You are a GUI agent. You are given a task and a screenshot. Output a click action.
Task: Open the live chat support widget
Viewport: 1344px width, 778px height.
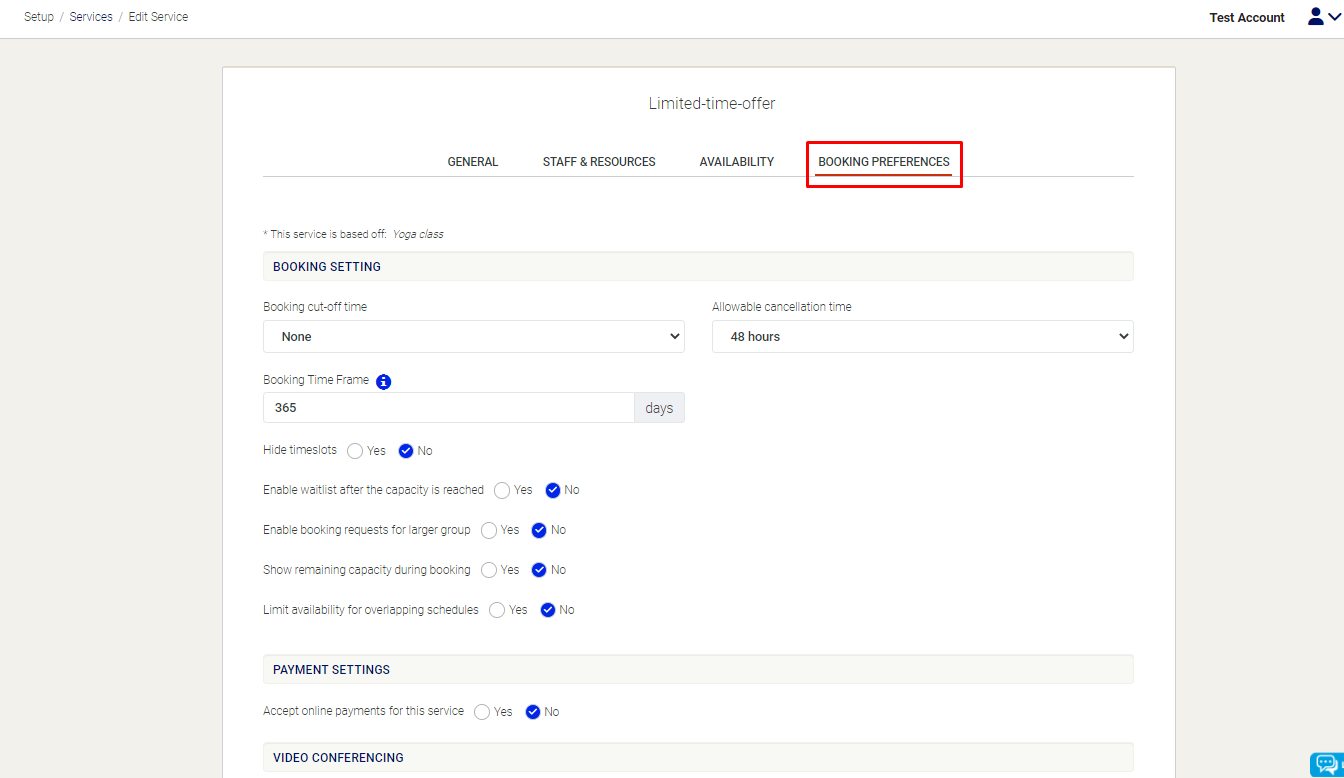point(1324,764)
